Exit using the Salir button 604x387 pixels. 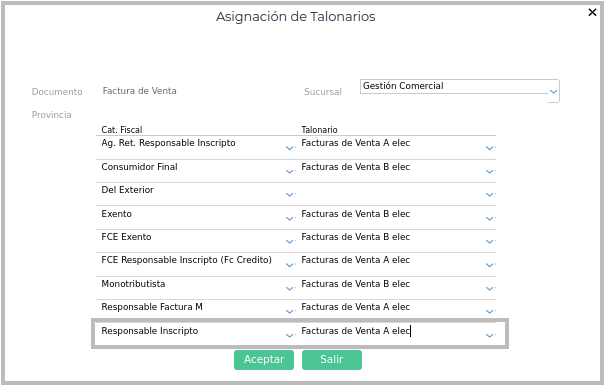pyautogui.click(x=332, y=360)
